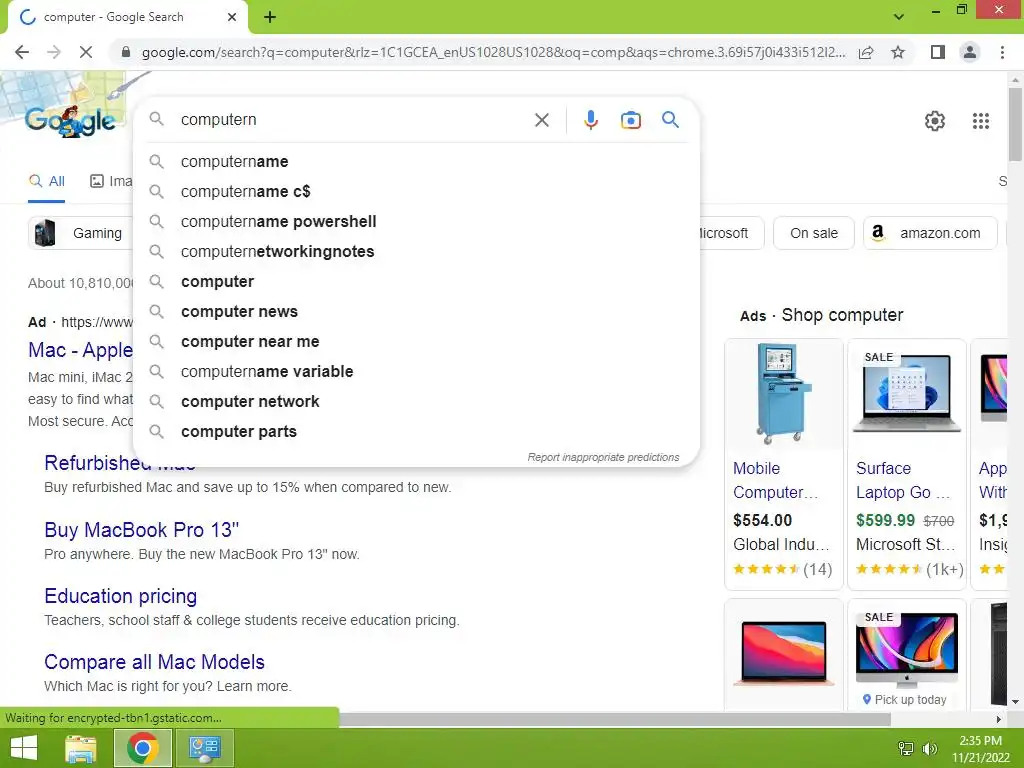Open a new browser tab

click(270, 17)
